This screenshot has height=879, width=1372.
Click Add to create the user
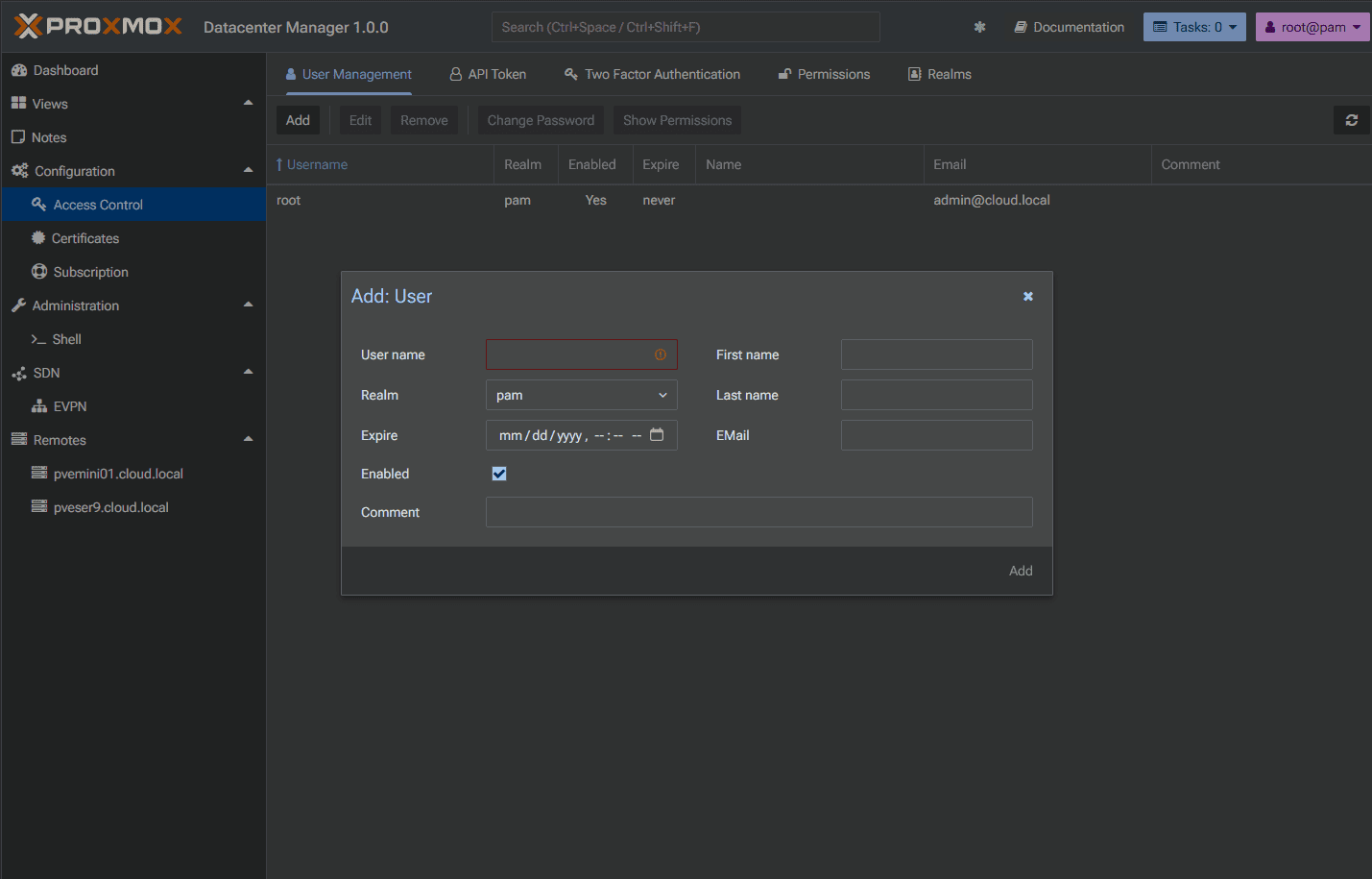coord(1021,570)
